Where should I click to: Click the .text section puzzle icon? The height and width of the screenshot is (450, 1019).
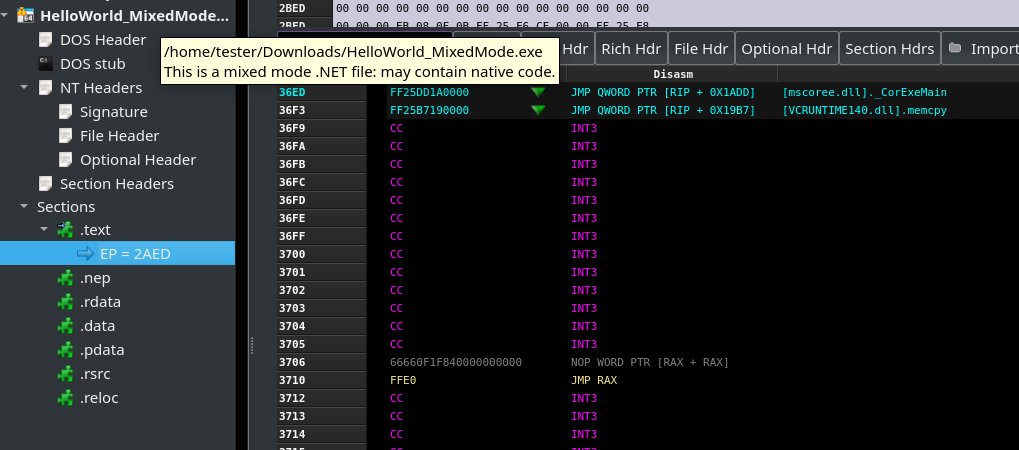pos(65,230)
